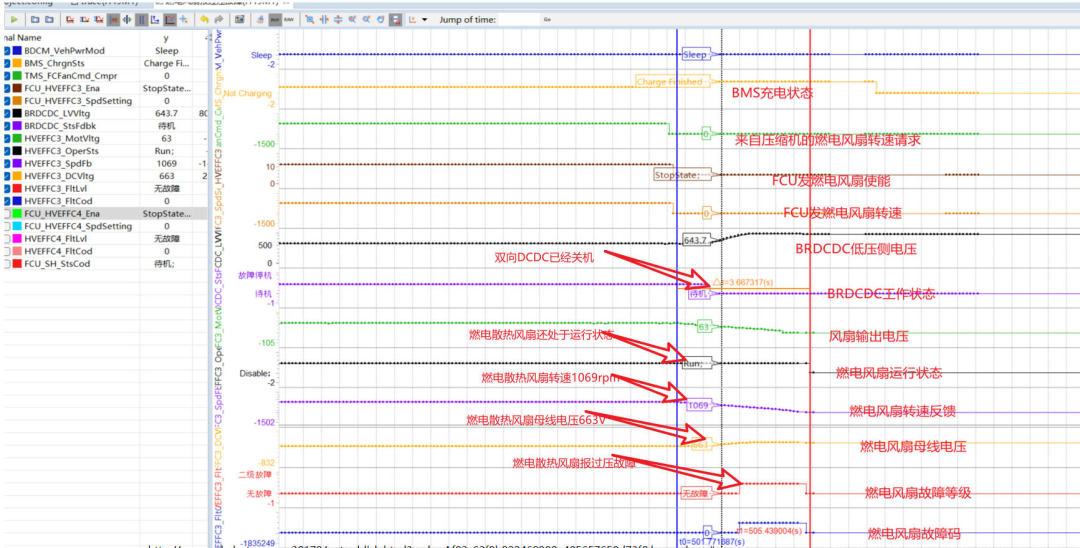
Task: Click the Sleep value label on the plot
Action: (x=694, y=54)
